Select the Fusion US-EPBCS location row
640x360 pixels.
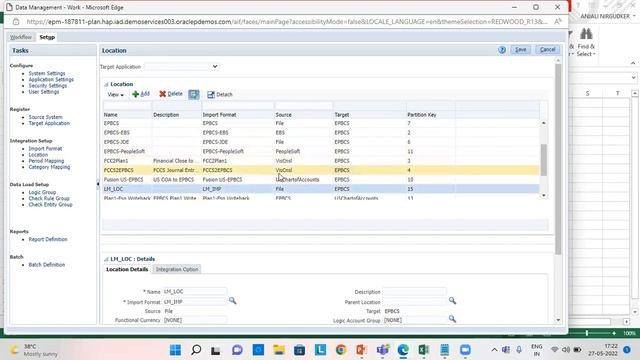click(x=321, y=180)
